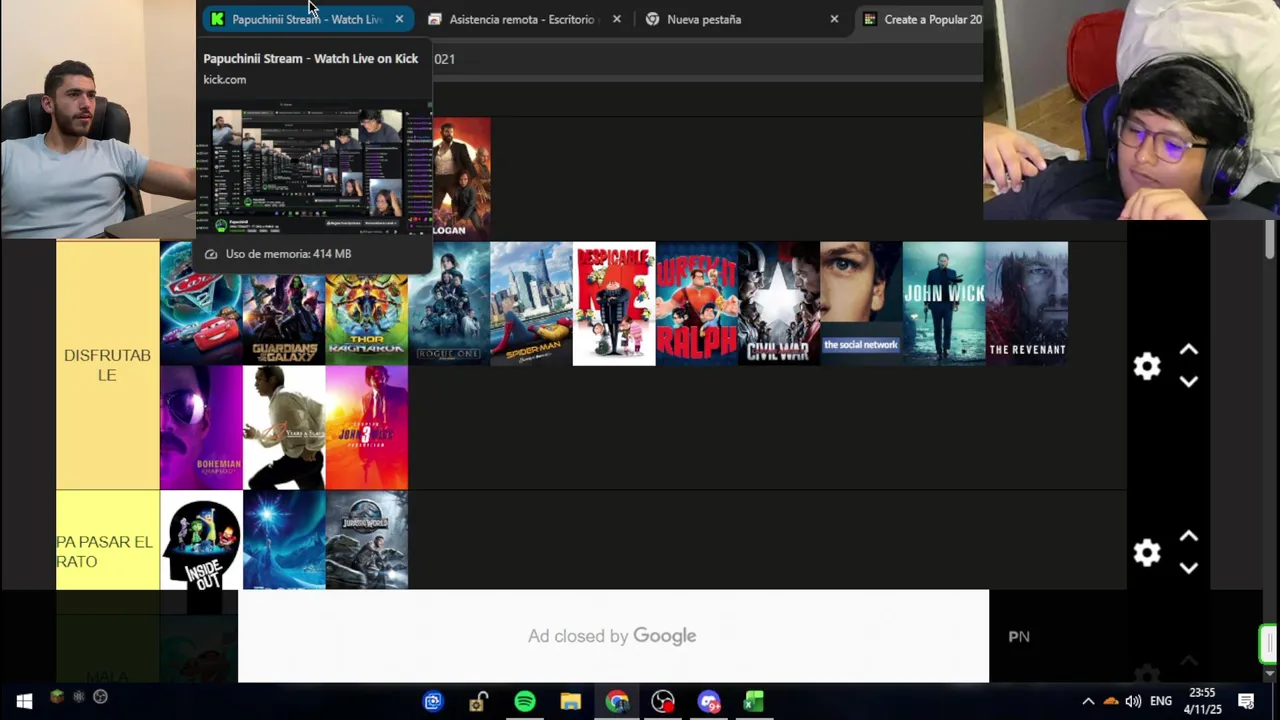Open File Explorer from the taskbar
This screenshot has width=1280, height=720.
[x=571, y=702]
